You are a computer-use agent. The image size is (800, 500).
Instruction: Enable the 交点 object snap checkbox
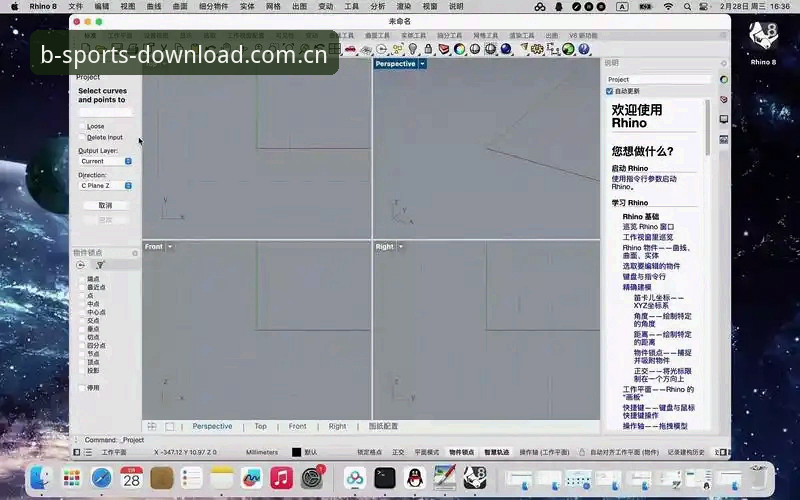pos(82,320)
